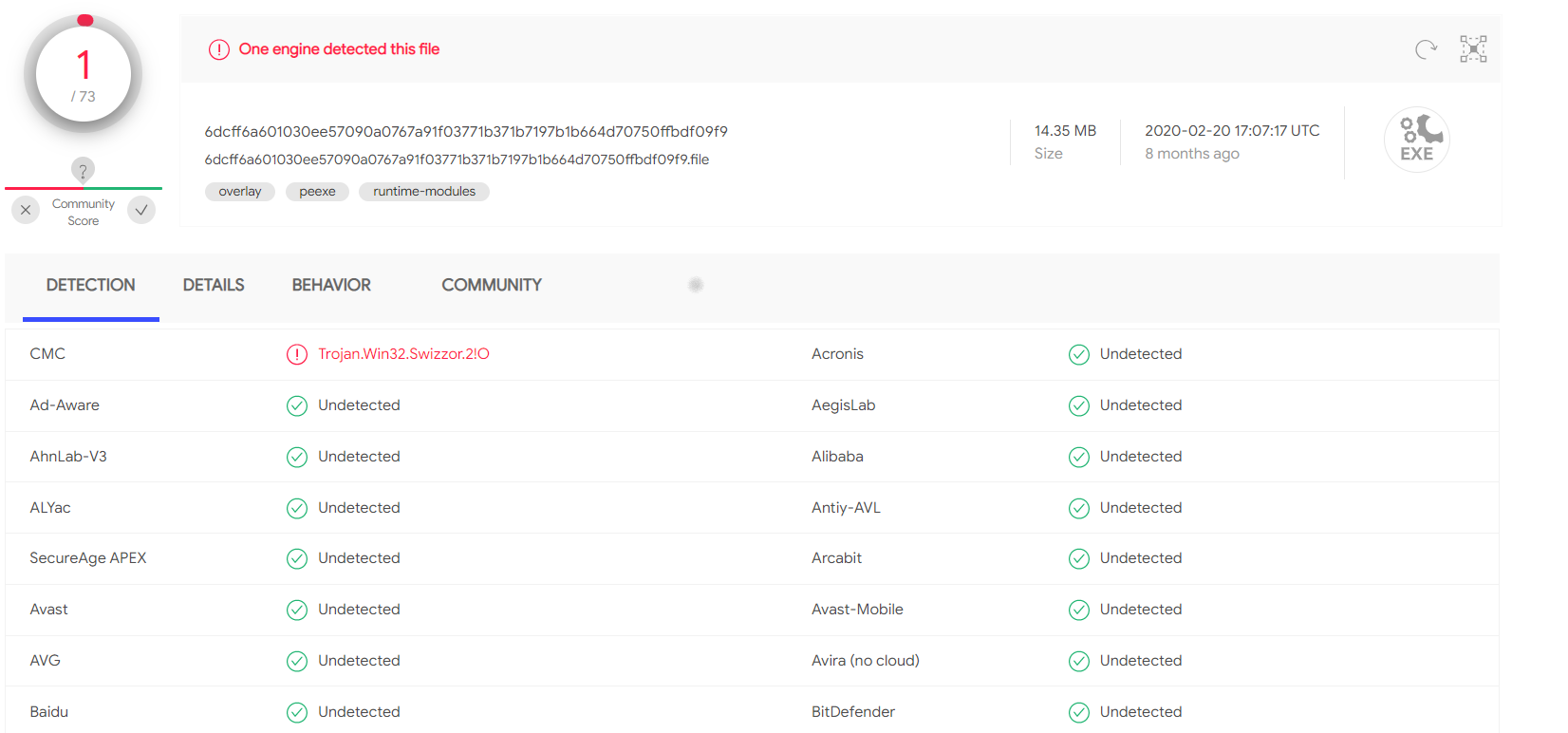The height and width of the screenshot is (733, 1568).
Task: Click the SHA-256 hash on the top line
Action: tap(466, 131)
